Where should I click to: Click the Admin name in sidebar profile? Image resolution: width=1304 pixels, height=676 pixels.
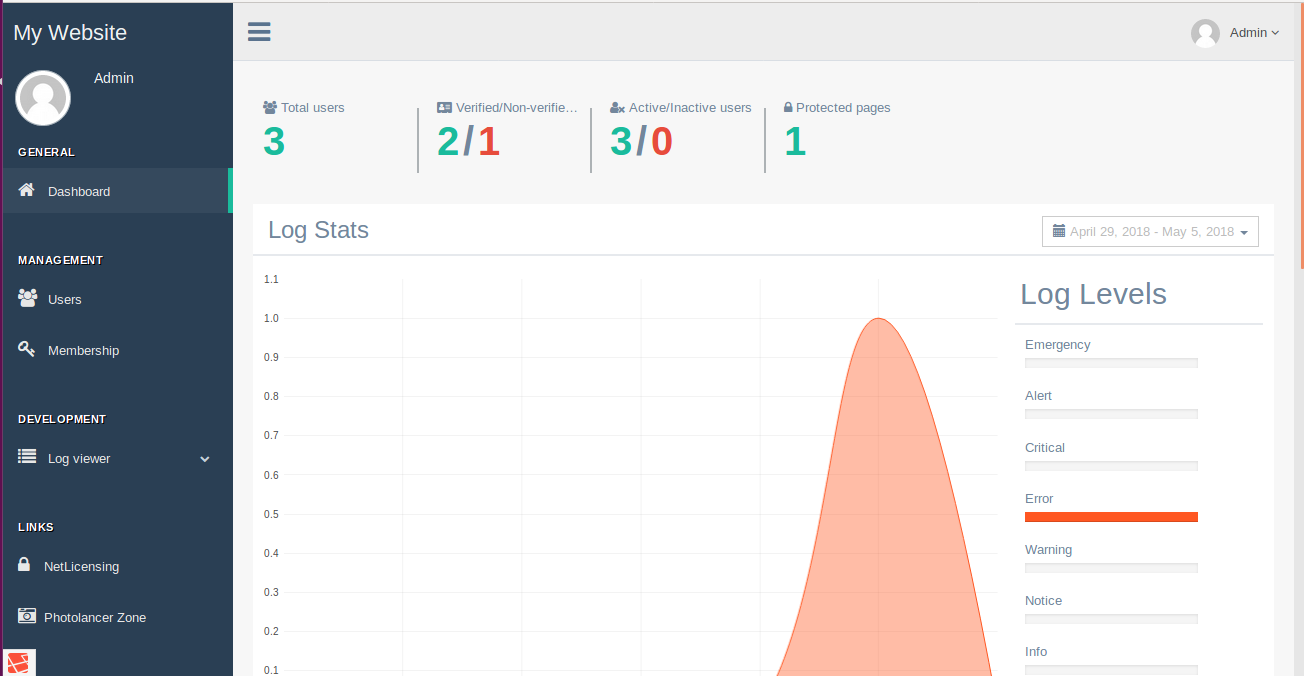[x=114, y=78]
